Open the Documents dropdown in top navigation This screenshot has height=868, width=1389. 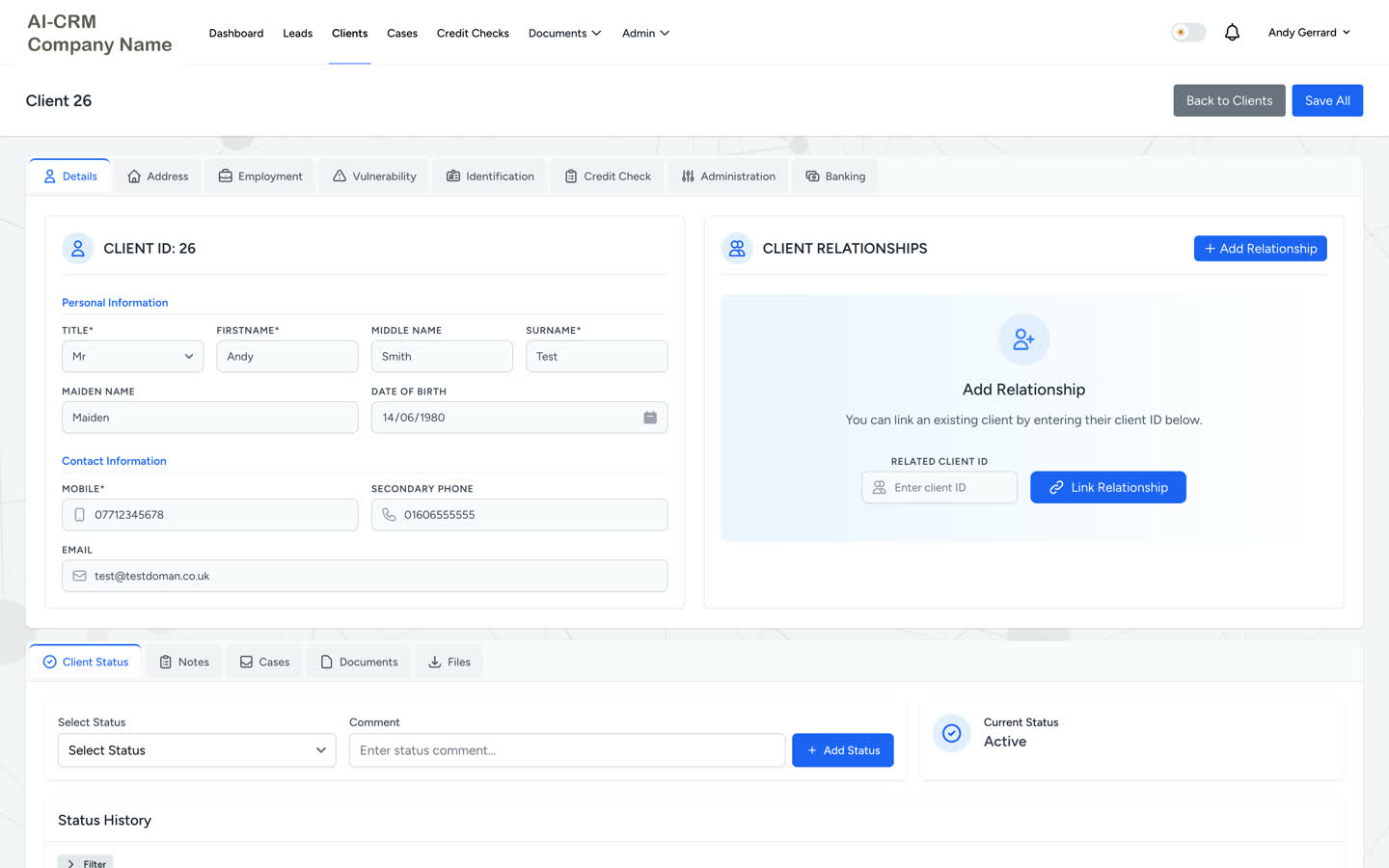pos(564,33)
